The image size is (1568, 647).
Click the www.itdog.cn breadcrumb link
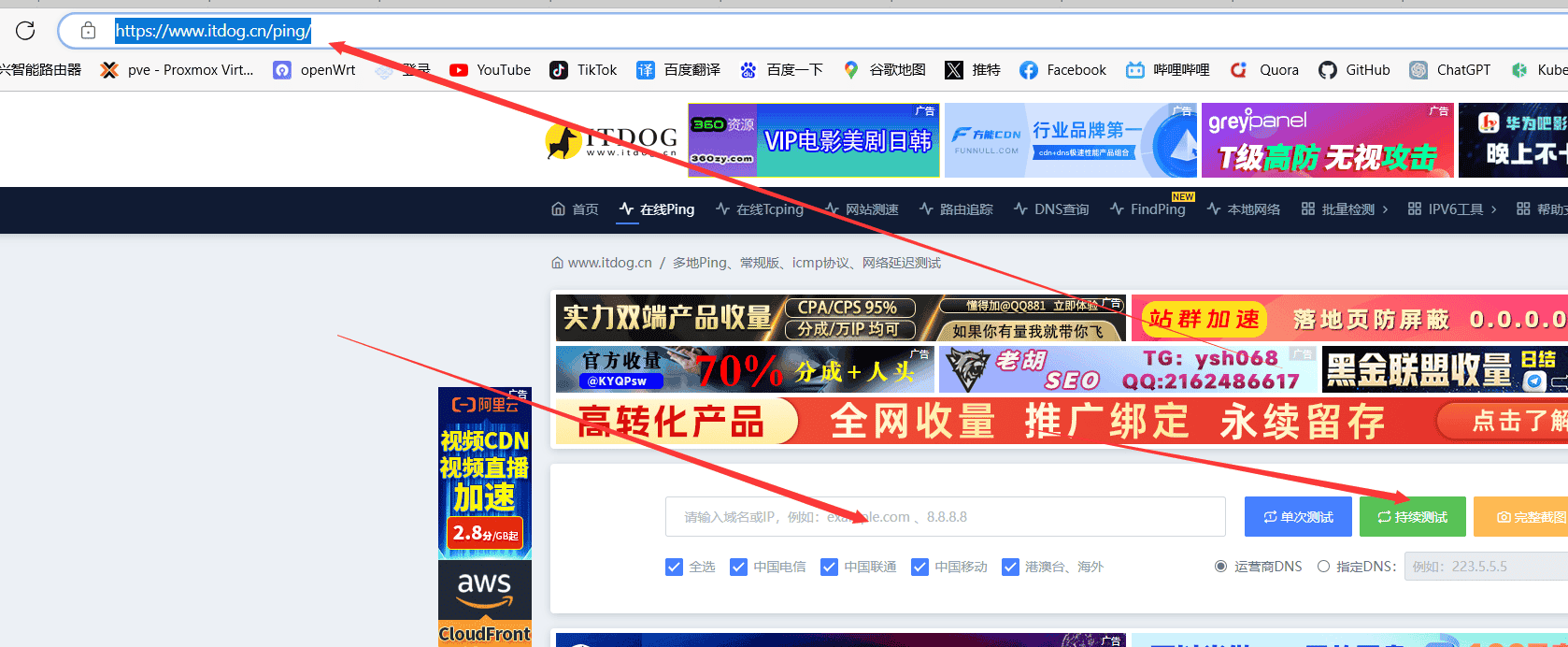click(x=609, y=263)
